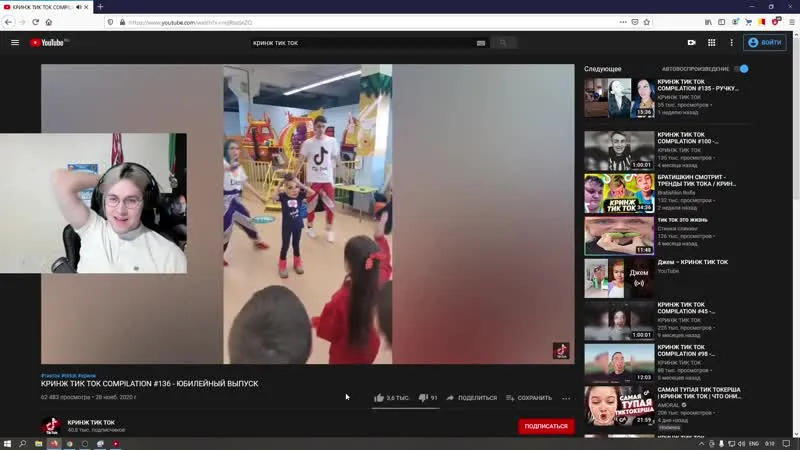The width and height of the screenshot is (800, 450).
Task: Click ПОДЕЛИТЬСЯ share button
Action: click(x=471, y=398)
